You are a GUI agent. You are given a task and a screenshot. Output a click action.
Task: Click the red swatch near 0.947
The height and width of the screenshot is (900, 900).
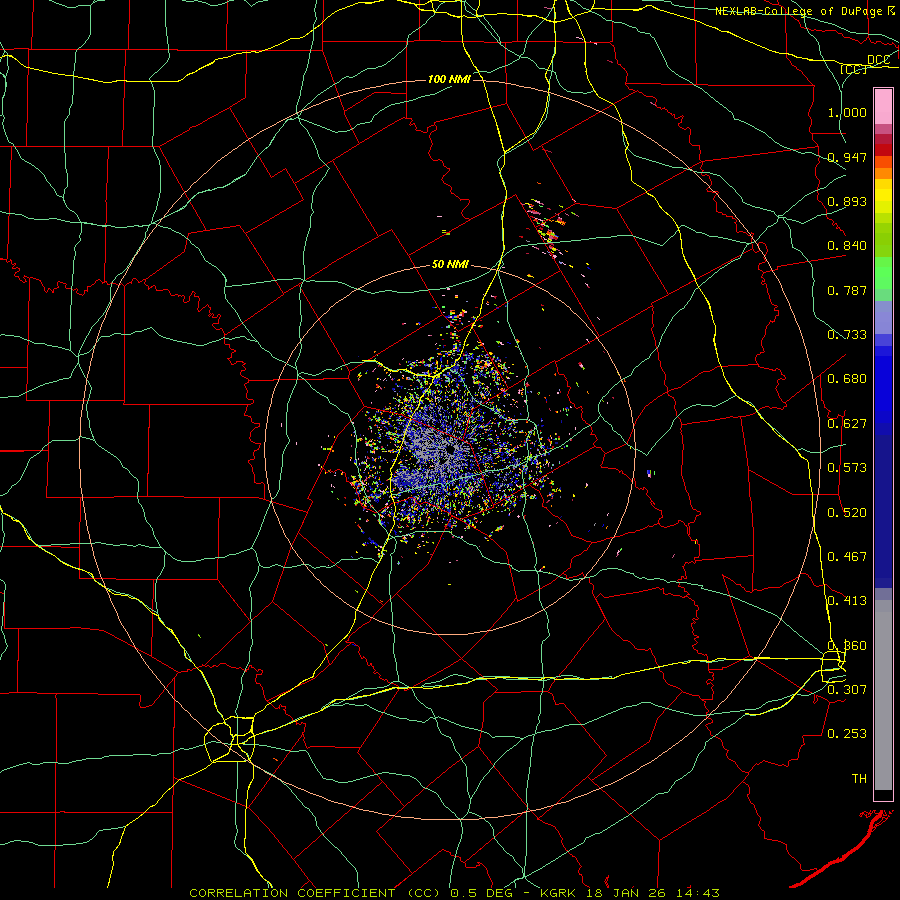coord(883,150)
